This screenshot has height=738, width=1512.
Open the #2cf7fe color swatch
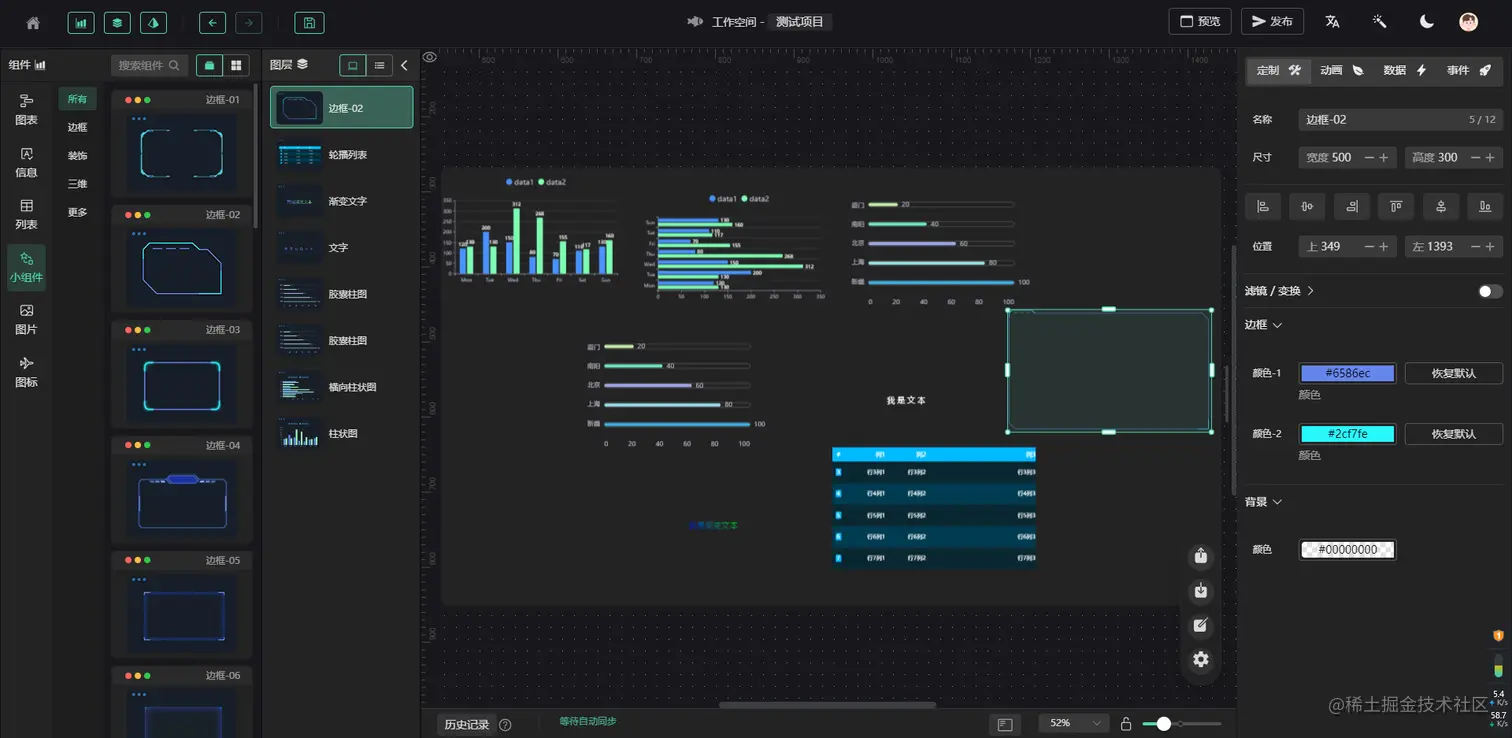click(x=1347, y=434)
